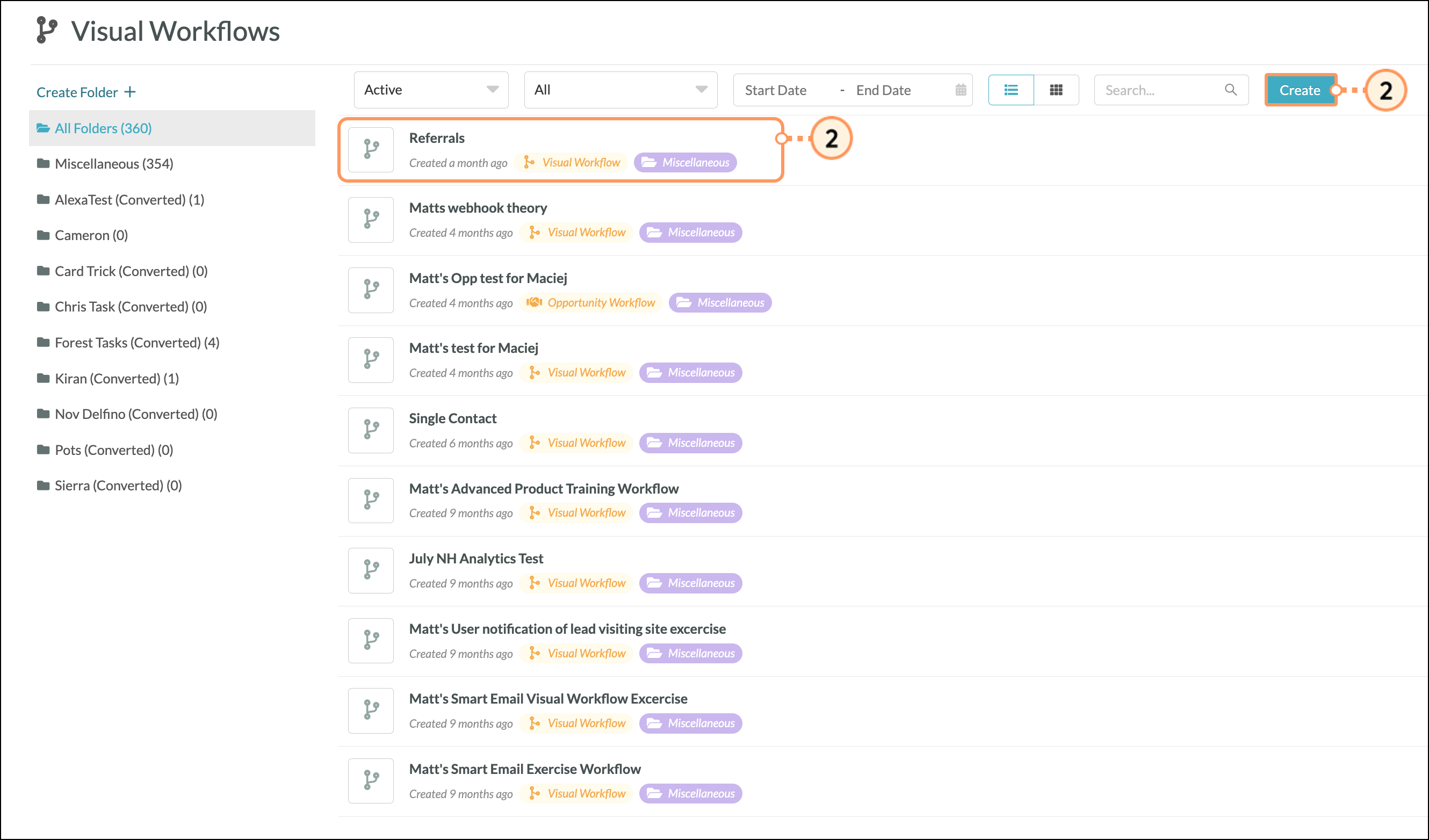The height and width of the screenshot is (840, 1429).
Task: Focus the Search text box
Action: point(1157,90)
